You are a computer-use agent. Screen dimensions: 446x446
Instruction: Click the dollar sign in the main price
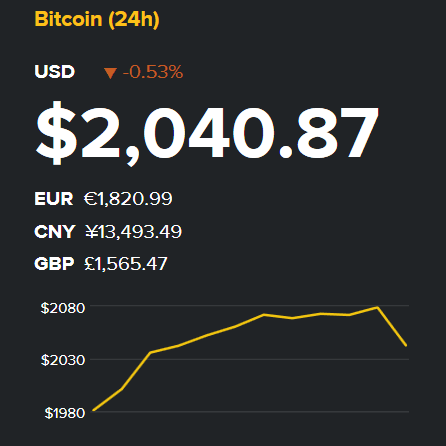coord(56,133)
